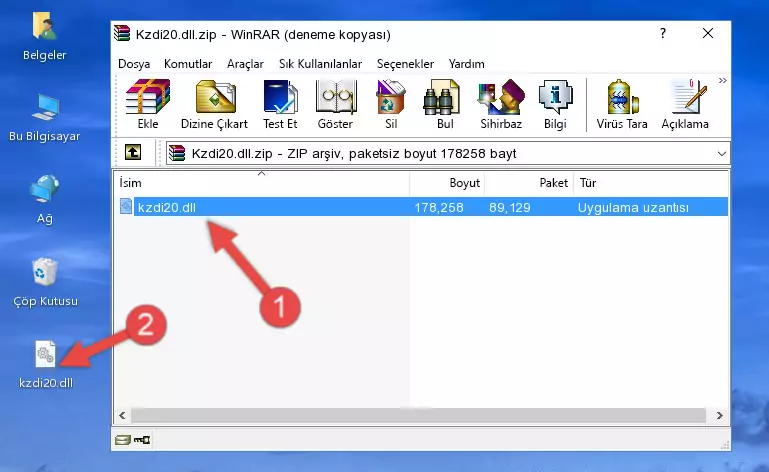Open the archive path dropdown arrow
Viewport: 769px width, 472px height.
pos(721,154)
